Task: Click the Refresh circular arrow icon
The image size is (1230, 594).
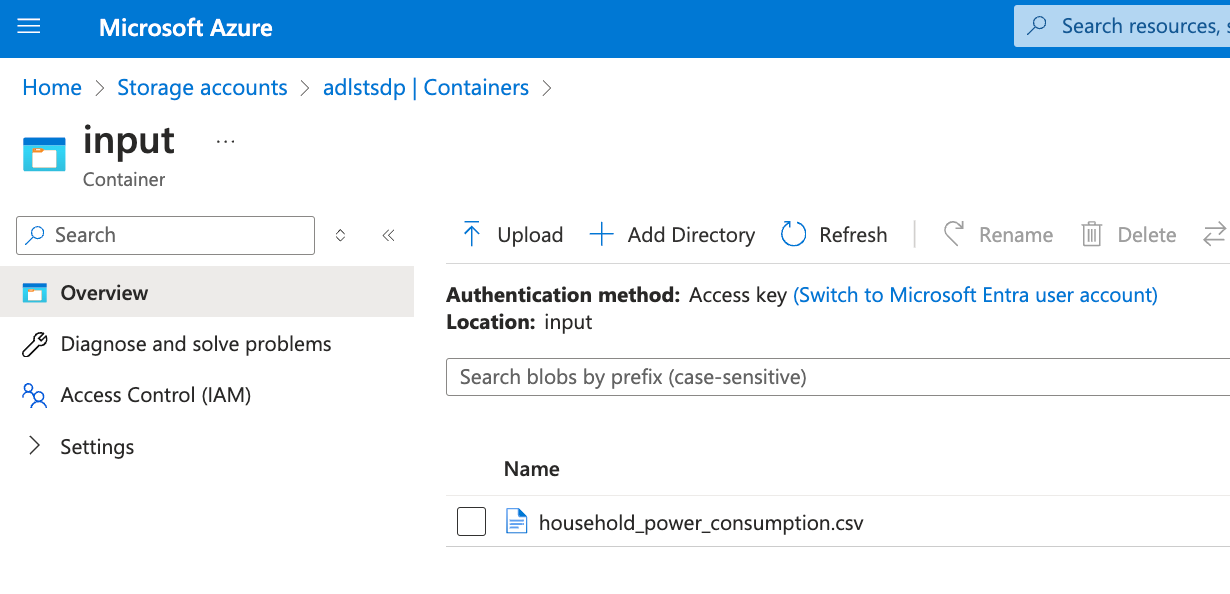Action: coord(793,235)
